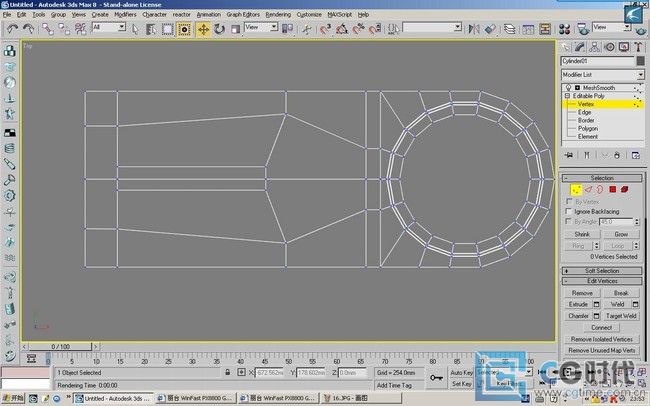The width and height of the screenshot is (650, 406).
Task: Enable the Ignore Backfacing checkbox
Action: coord(569,211)
